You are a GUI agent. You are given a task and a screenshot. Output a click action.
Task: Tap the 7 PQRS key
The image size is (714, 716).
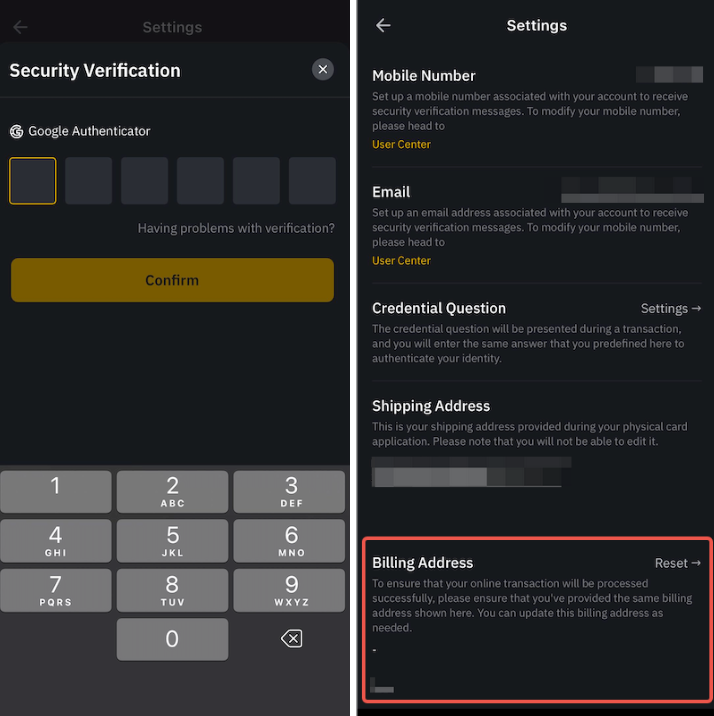[x=56, y=590]
